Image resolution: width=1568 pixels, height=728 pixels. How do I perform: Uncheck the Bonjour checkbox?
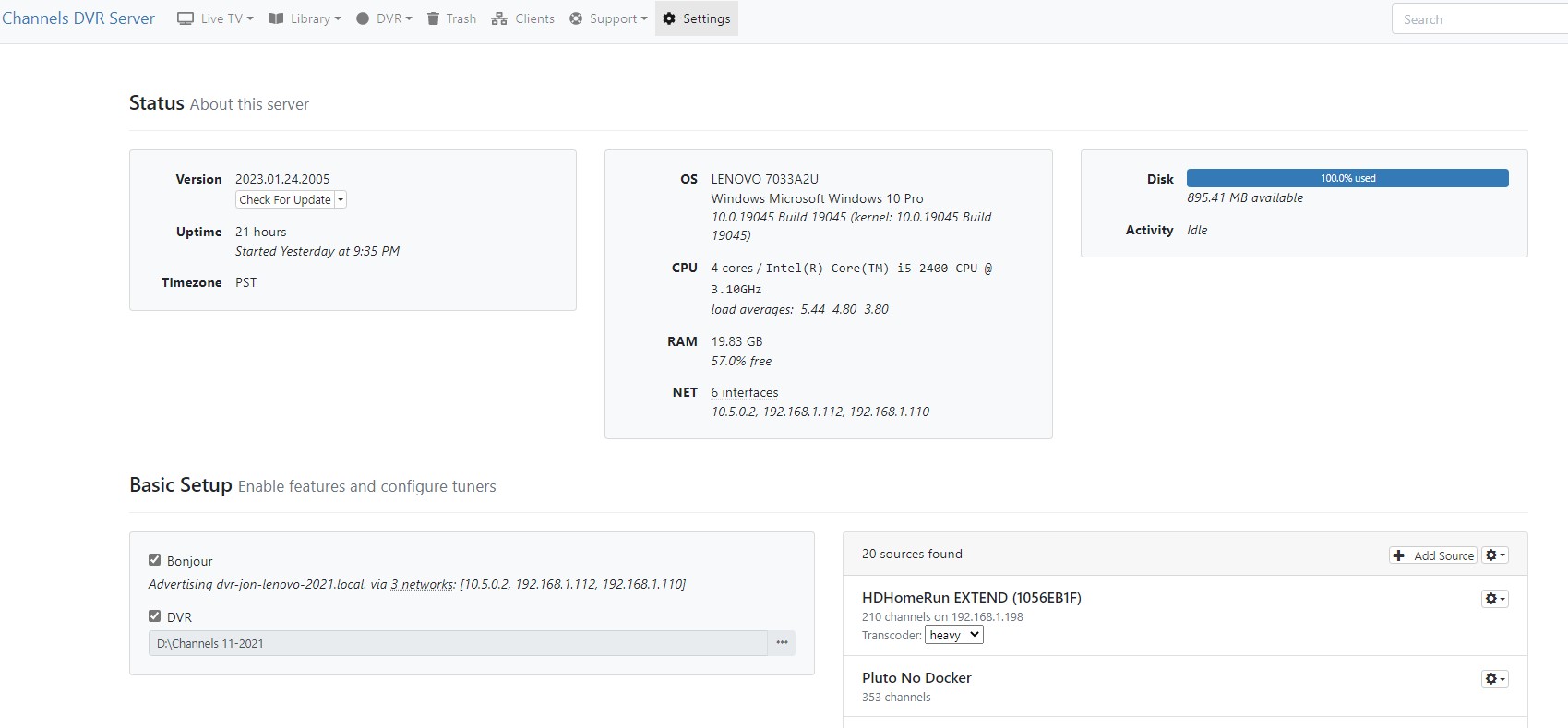(x=155, y=560)
